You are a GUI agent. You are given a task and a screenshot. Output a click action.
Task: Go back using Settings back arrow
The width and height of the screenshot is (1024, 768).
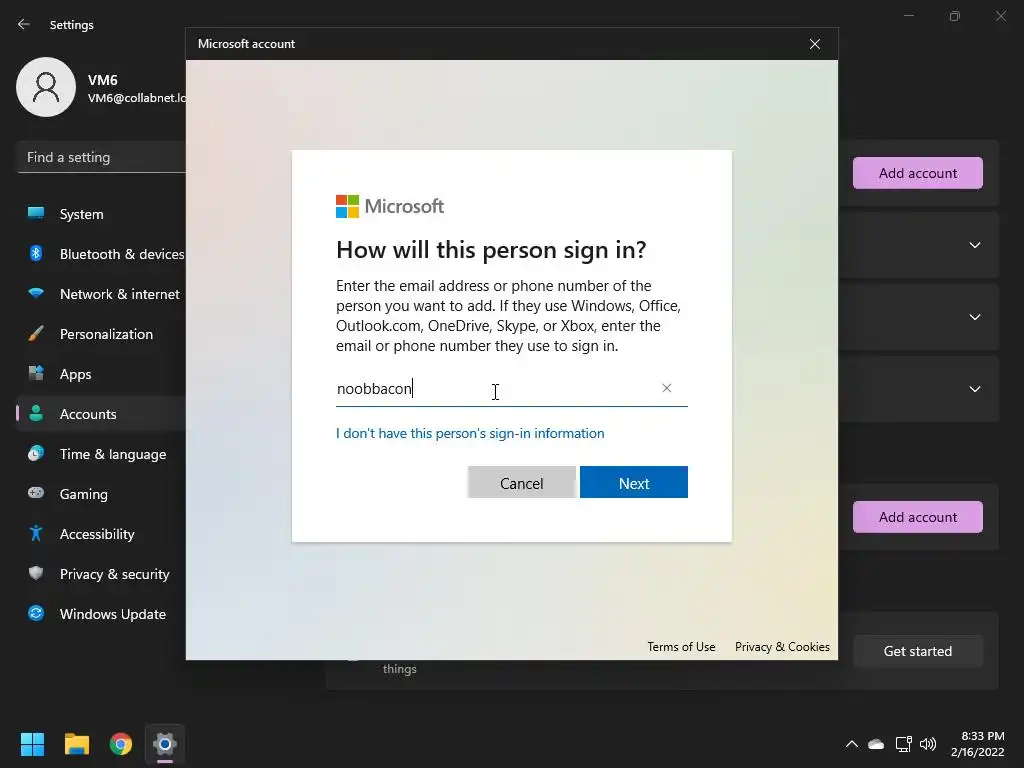click(24, 24)
